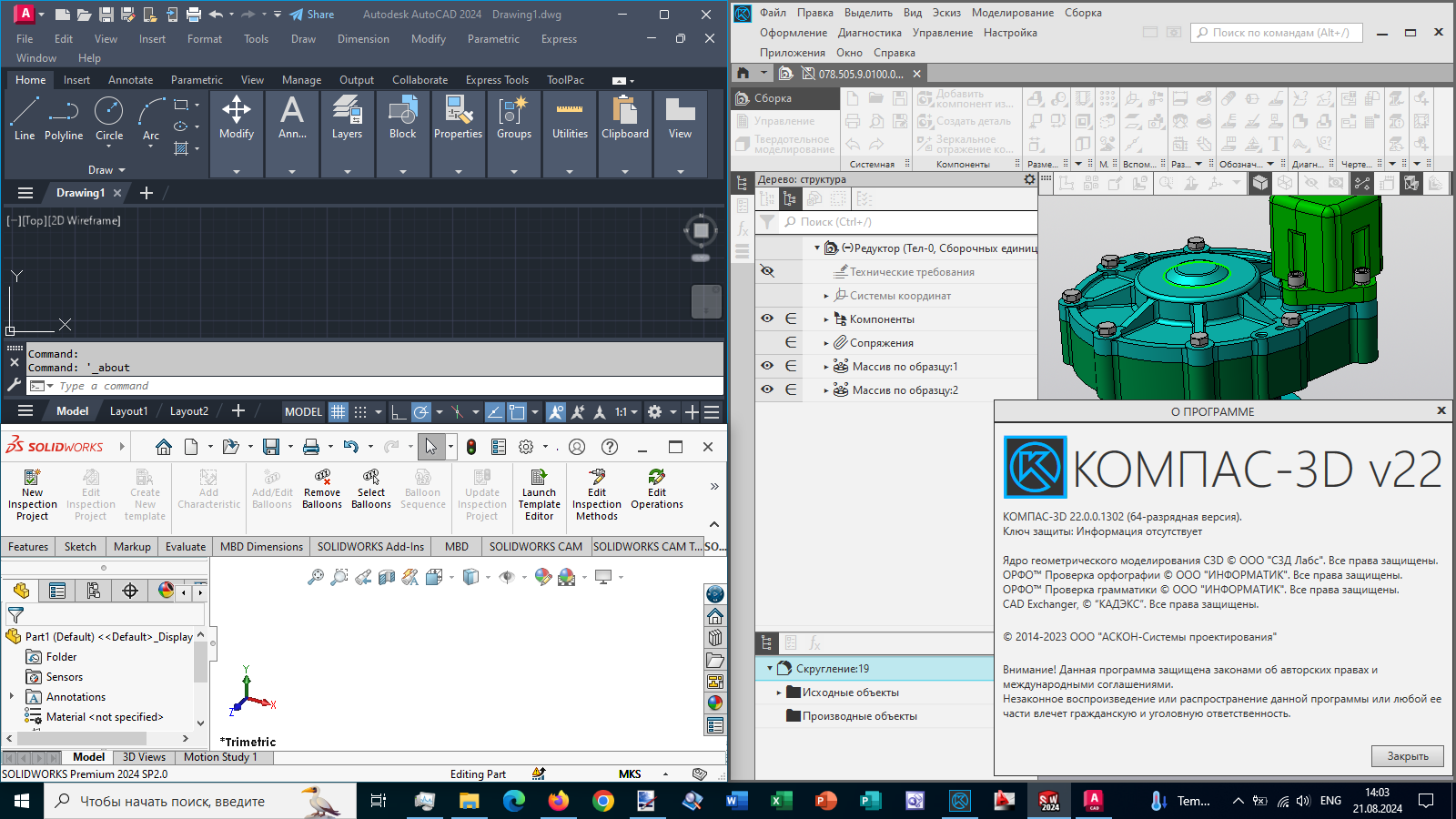Click the AutoCAD customization hamburger icon in status bar
1456x819 pixels.
pos(712,412)
